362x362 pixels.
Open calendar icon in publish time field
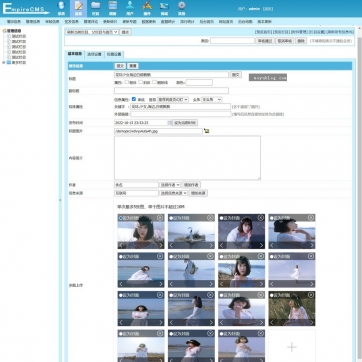tap(170, 123)
